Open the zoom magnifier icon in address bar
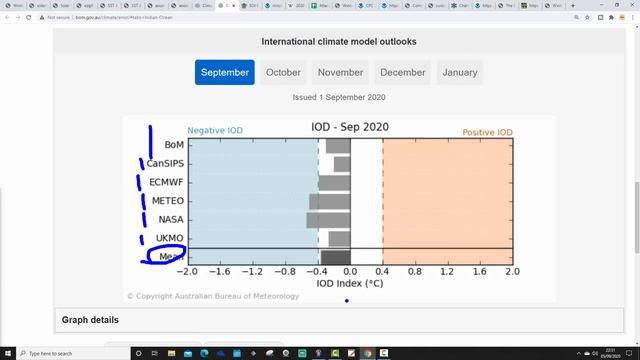 576,18
